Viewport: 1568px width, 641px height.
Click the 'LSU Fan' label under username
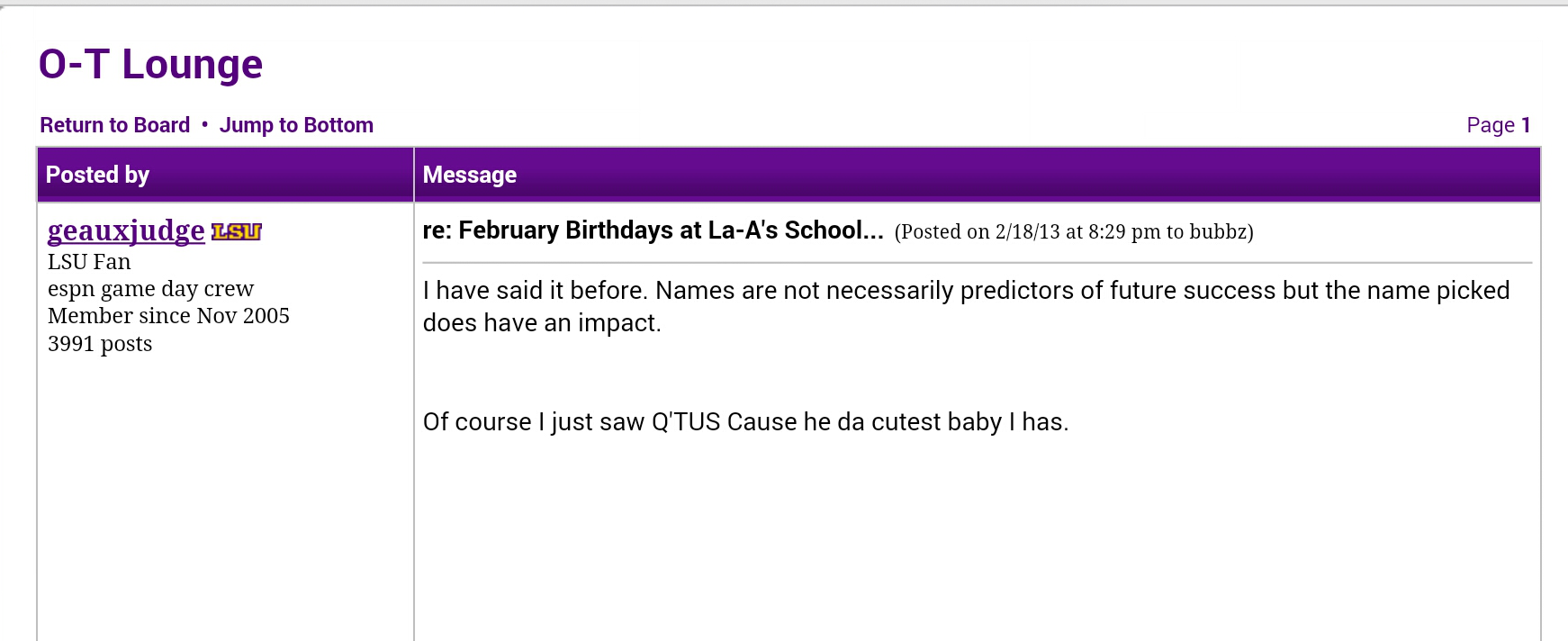(x=89, y=262)
